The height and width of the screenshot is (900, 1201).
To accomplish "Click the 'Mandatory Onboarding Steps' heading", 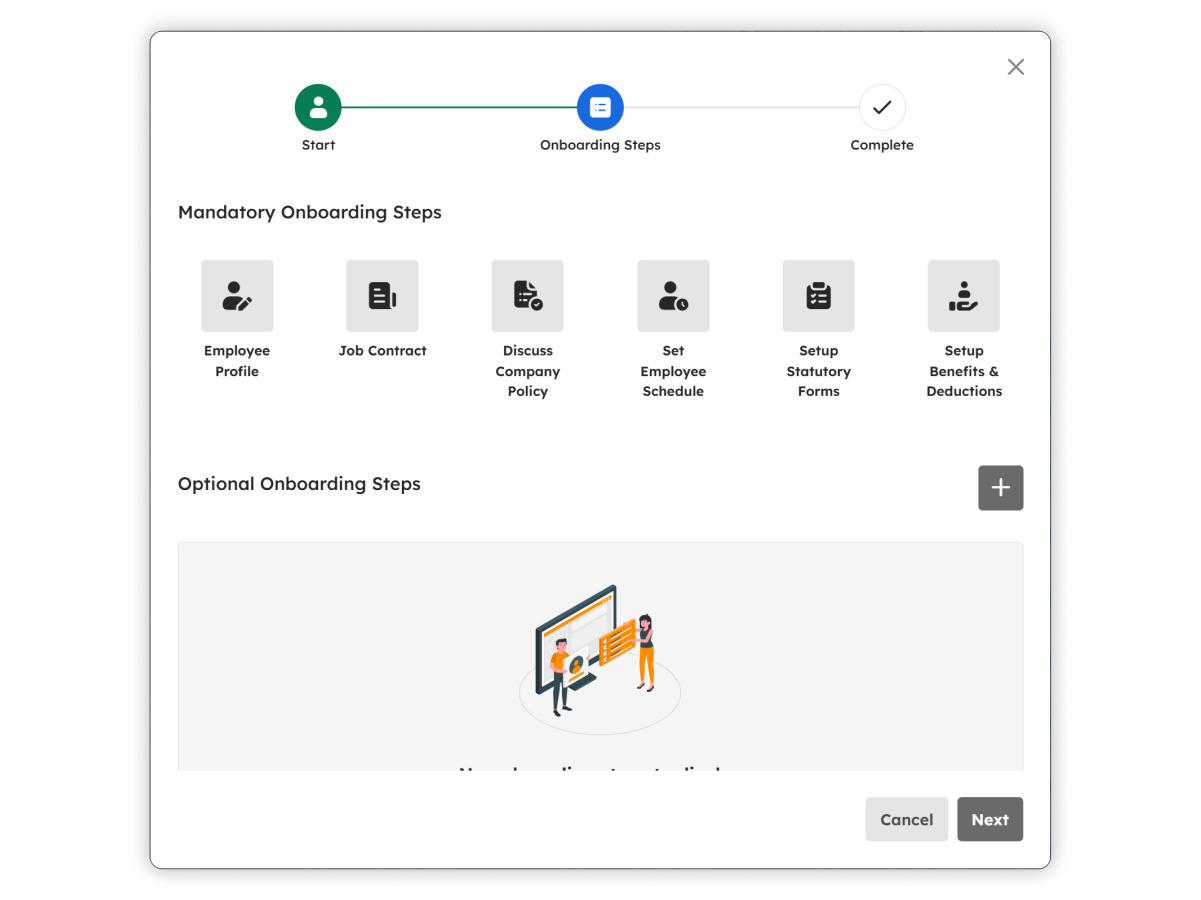I will pos(310,212).
